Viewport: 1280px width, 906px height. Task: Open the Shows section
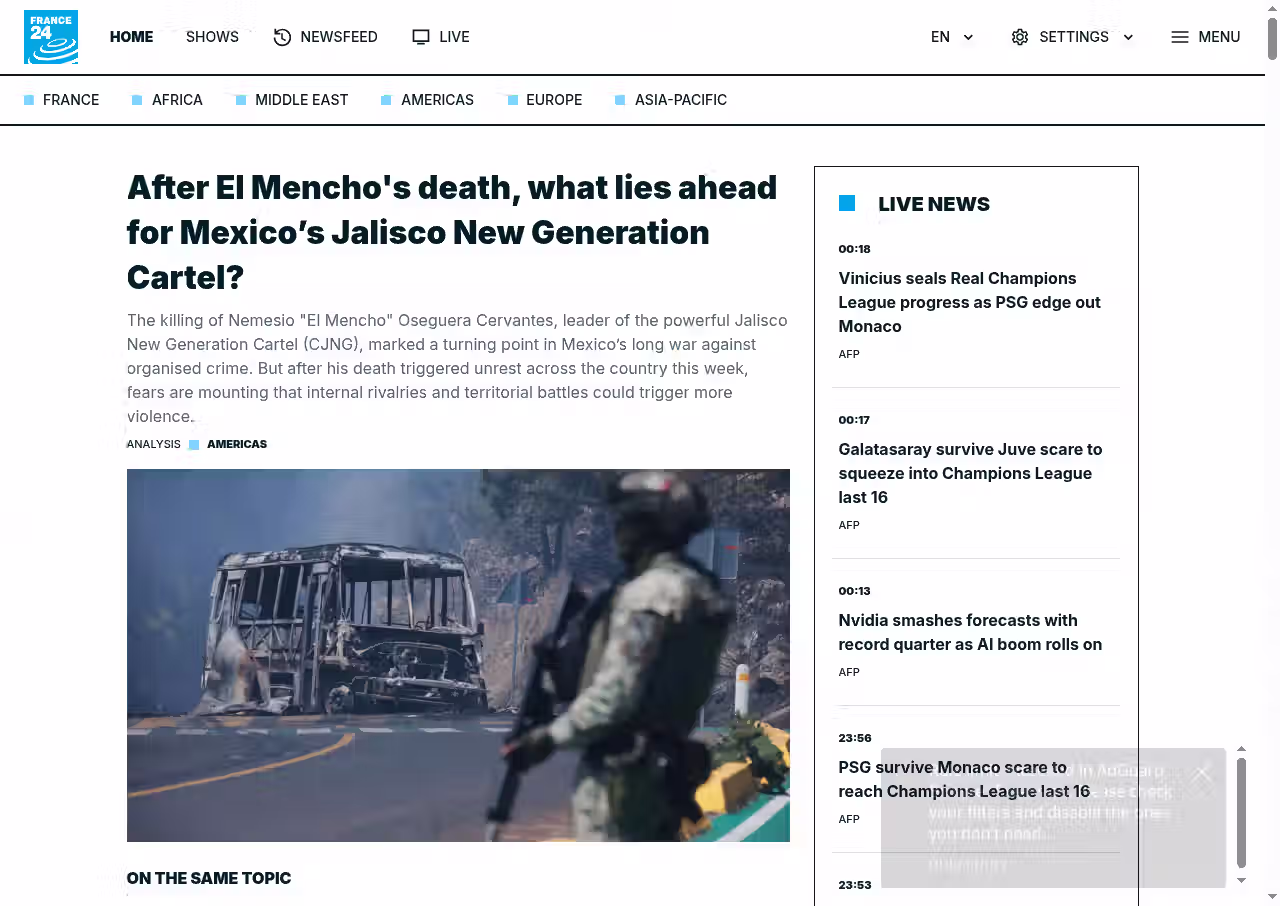212,37
